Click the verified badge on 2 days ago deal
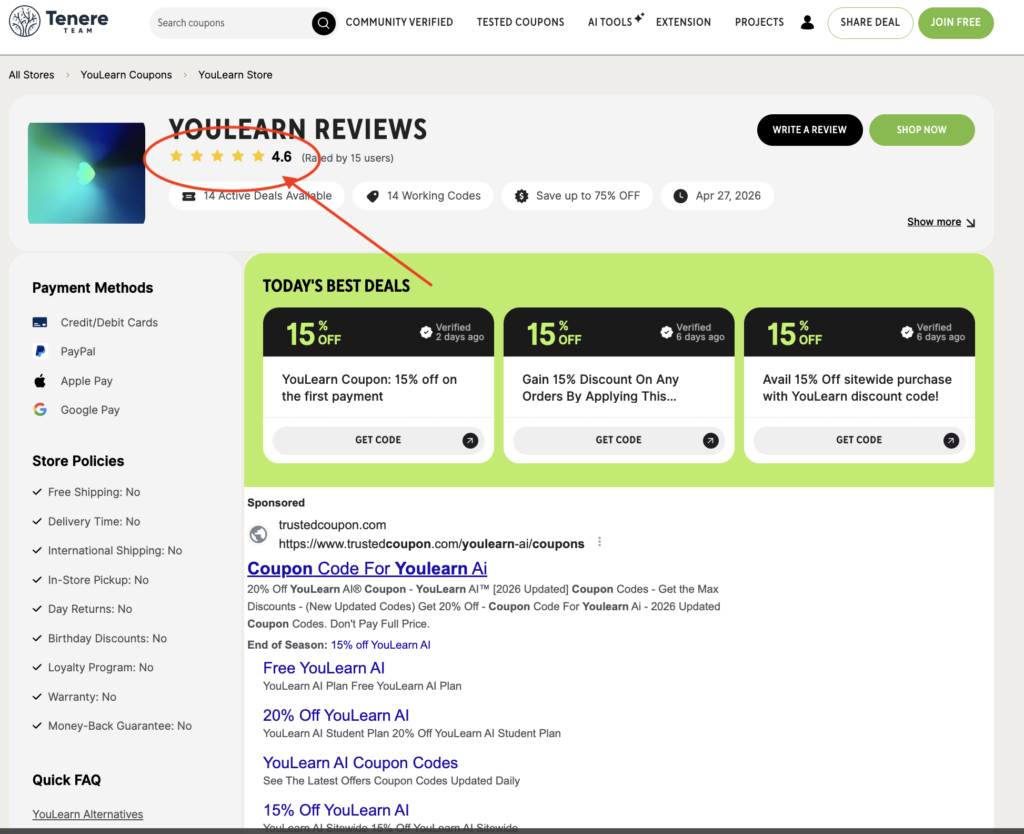 [426, 332]
